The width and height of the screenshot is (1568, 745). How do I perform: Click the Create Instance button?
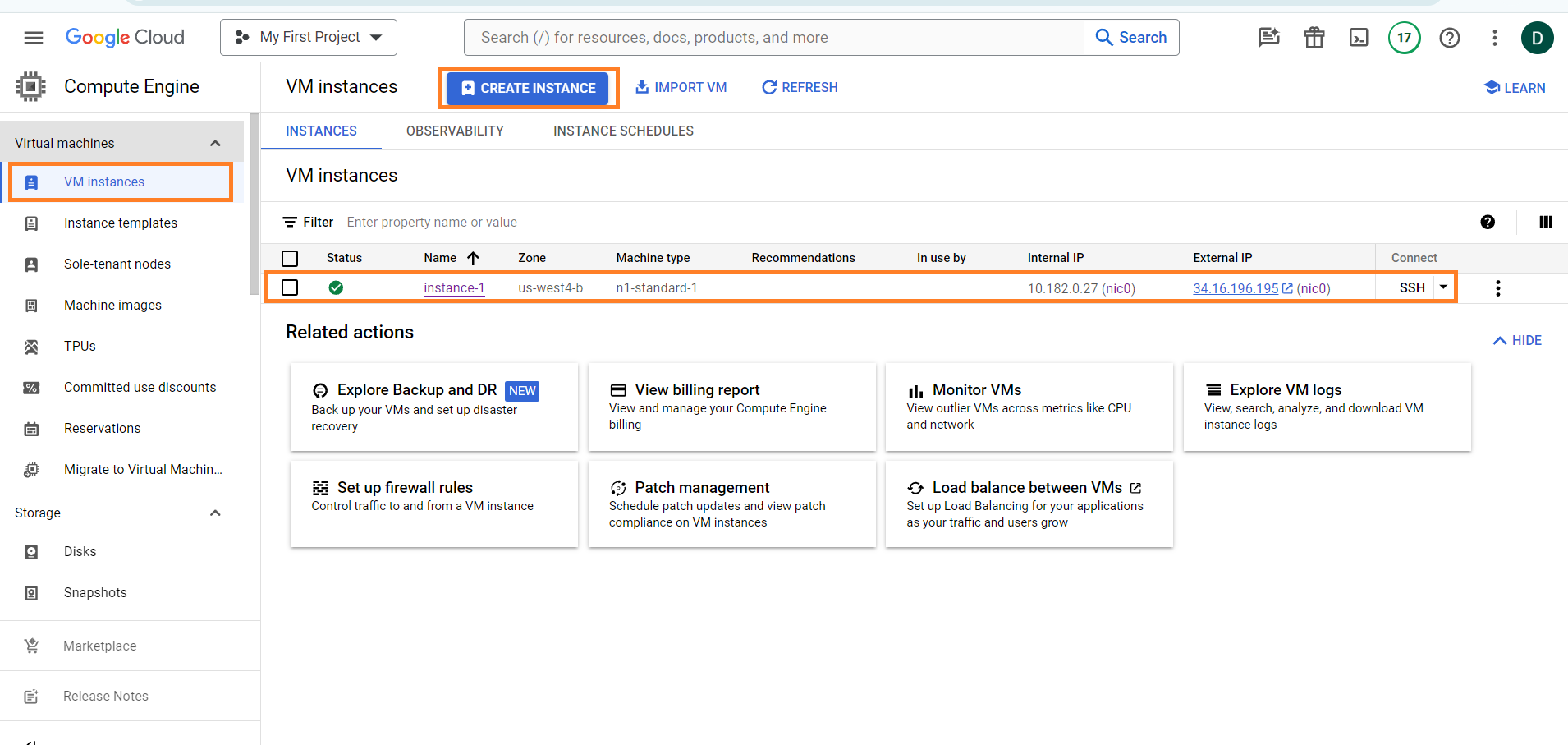528,88
